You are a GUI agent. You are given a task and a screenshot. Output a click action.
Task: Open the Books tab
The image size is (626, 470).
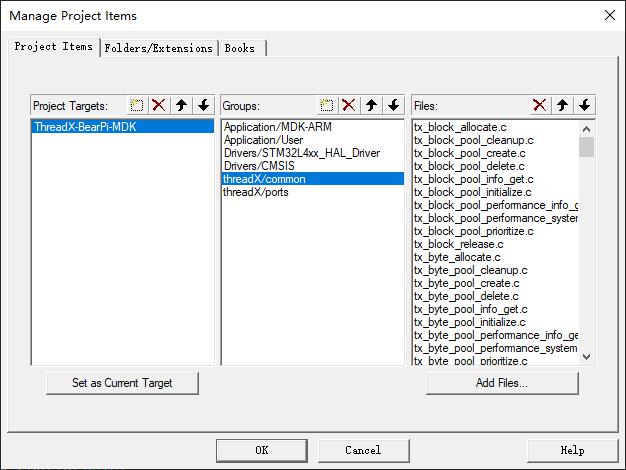pyautogui.click(x=240, y=48)
